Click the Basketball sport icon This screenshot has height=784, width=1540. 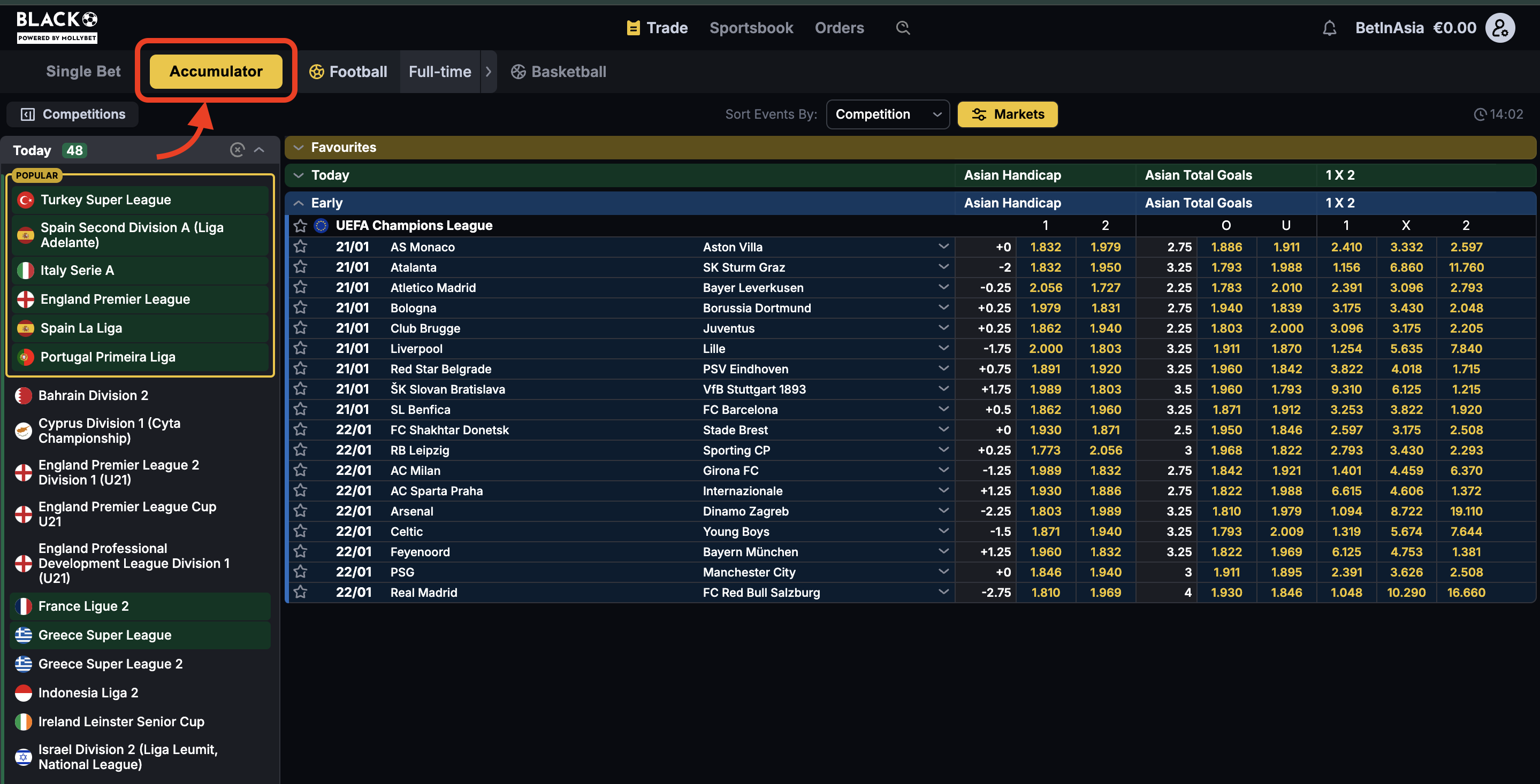519,72
